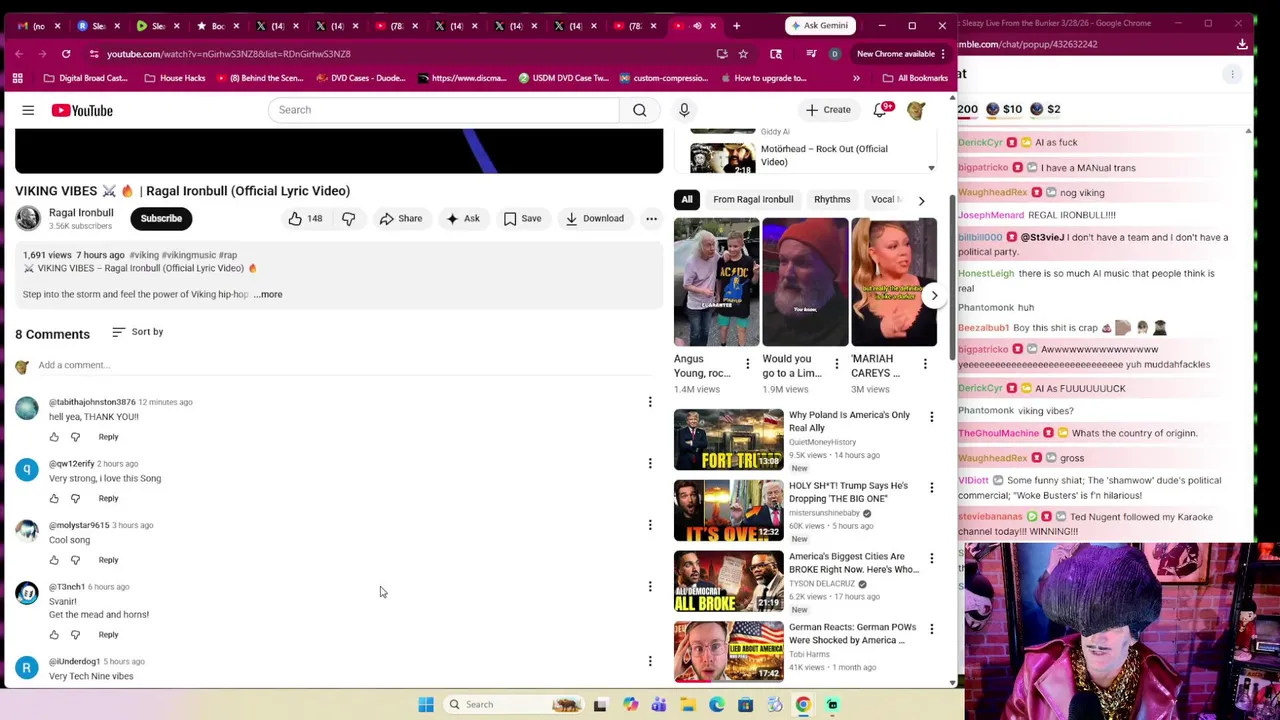Open options menu for qw12erify's comment
The width and height of the screenshot is (1280, 720).
tap(650, 463)
